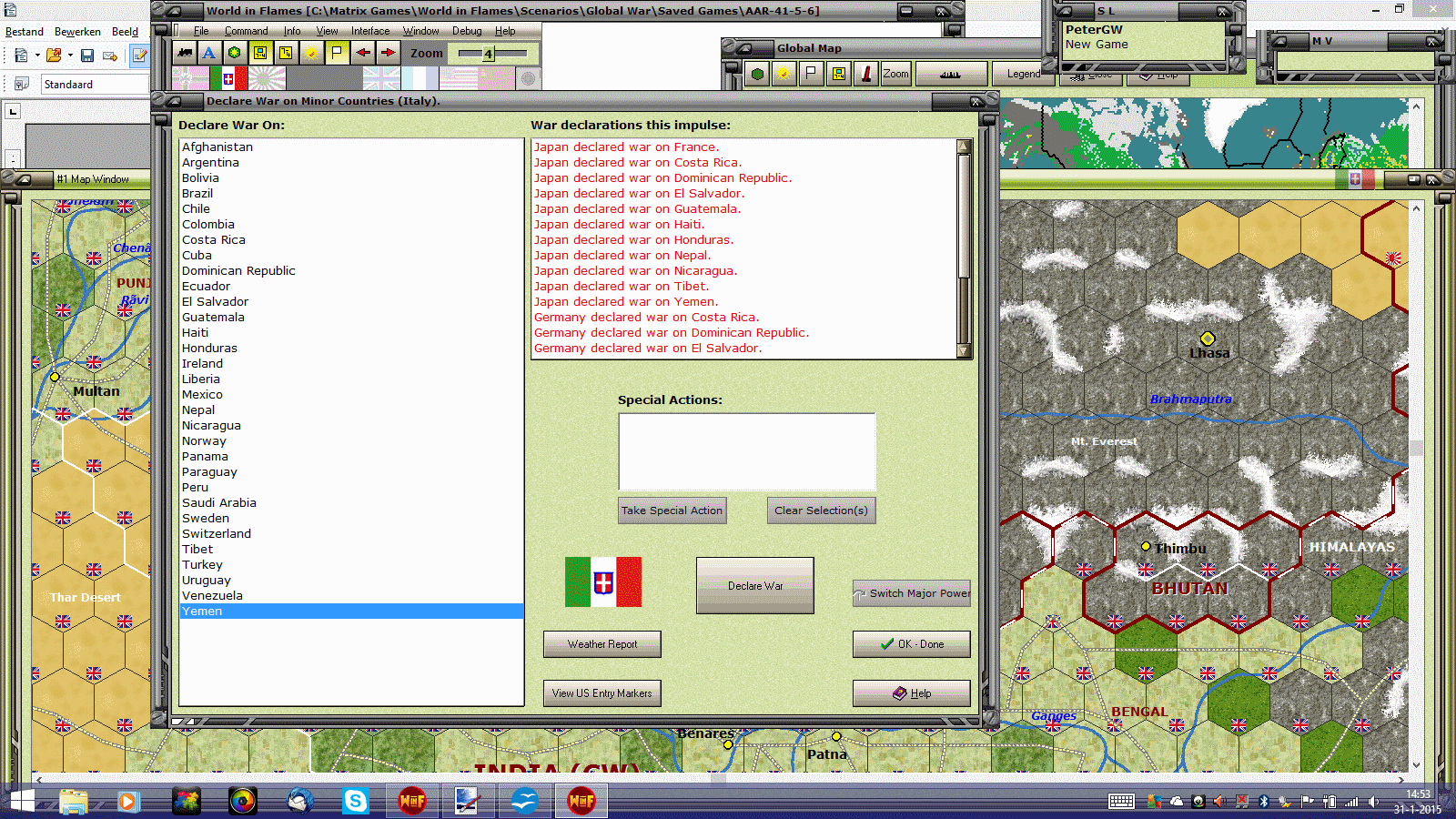Open the File menu
The width and height of the screenshot is (1456, 819).
pos(201,31)
